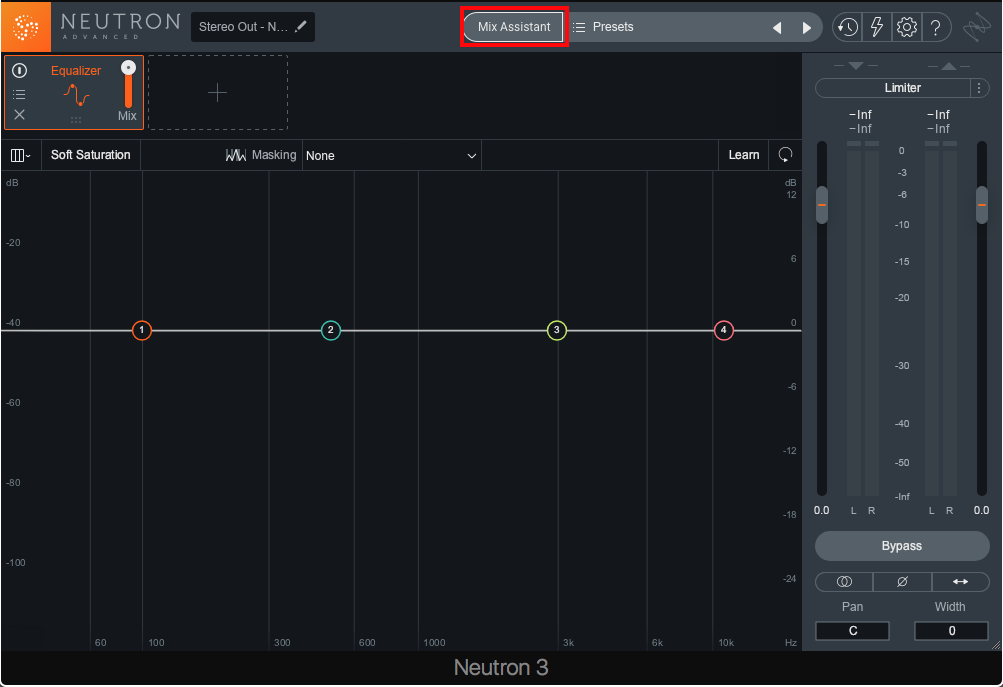Load next preset with right arrow

click(x=807, y=28)
